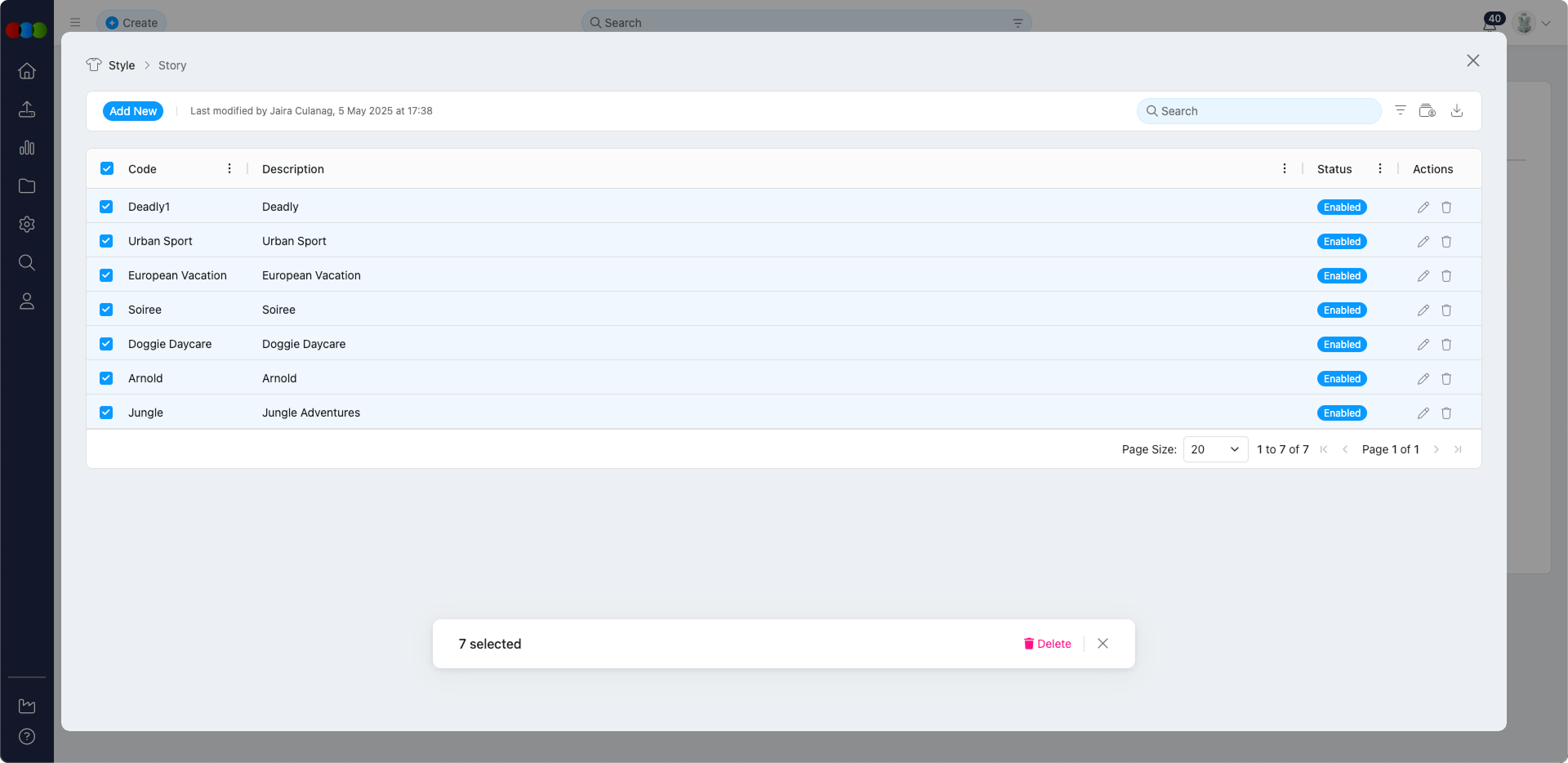Screen dimensions: 1568x763
Task: Select the Users icon in the sidebar
Action: (27, 301)
